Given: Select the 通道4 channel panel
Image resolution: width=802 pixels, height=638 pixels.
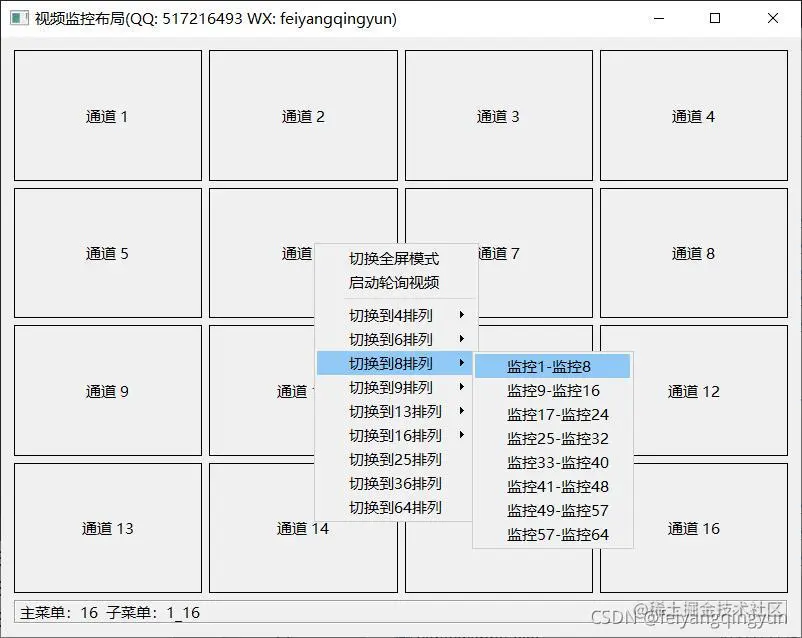Looking at the screenshot, I should (693, 114).
